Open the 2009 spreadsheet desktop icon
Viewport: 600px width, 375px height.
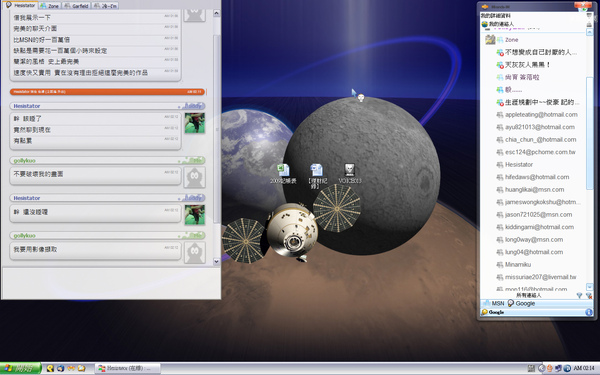click(x=283, y=174)
